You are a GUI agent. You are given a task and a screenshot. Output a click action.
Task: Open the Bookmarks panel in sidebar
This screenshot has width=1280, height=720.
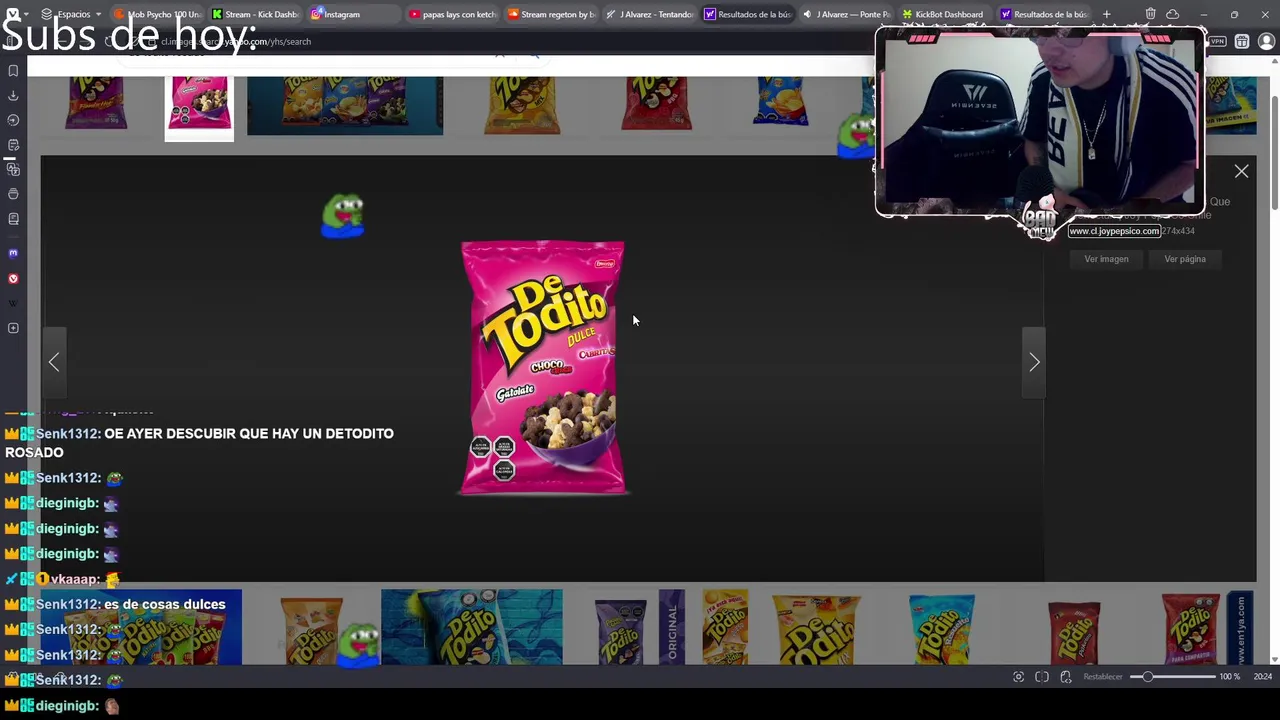click(13, 71)
